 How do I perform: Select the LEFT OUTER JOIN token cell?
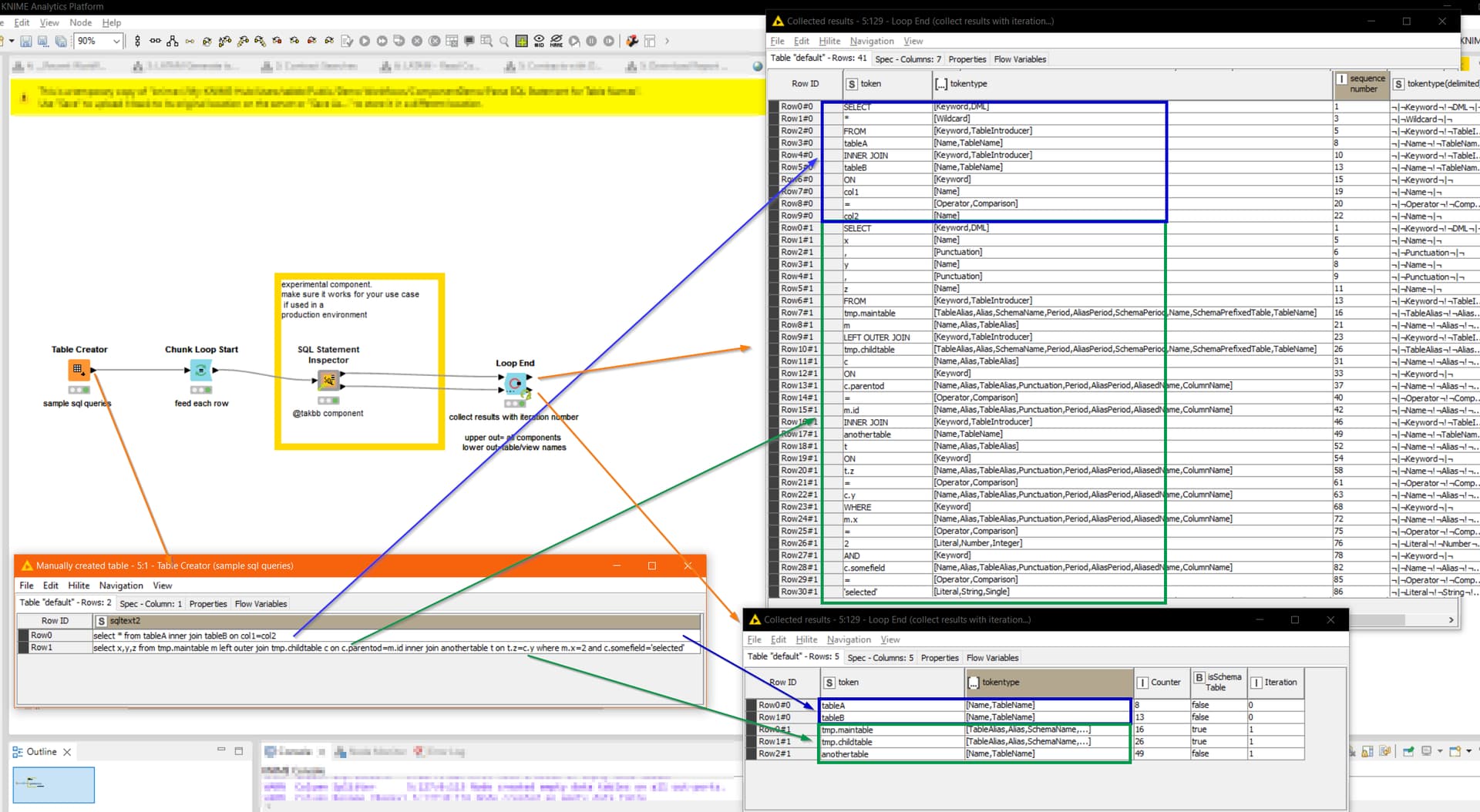pyautogui.click(x=887, y=337)
